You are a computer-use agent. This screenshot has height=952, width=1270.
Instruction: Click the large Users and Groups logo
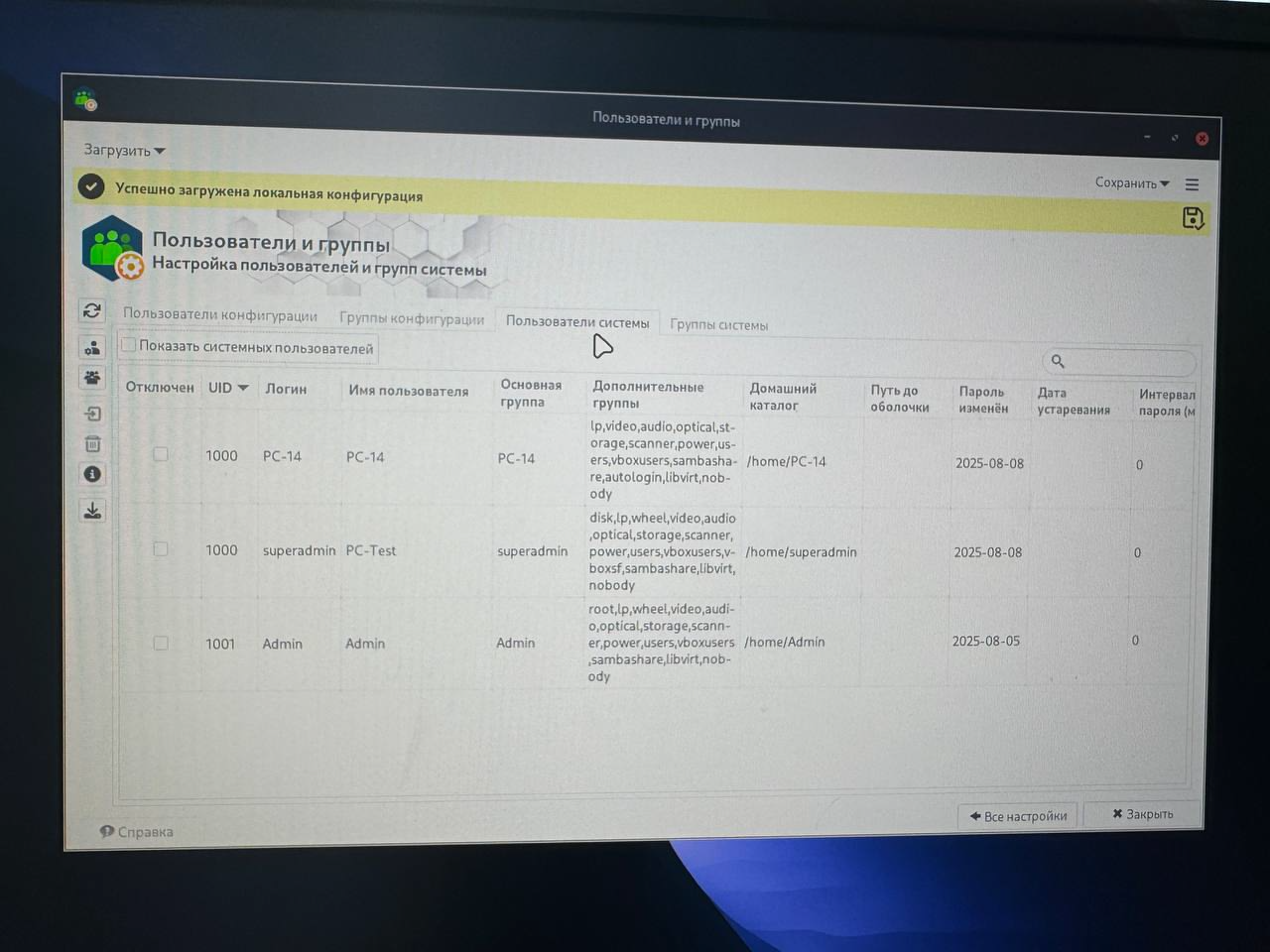pos(113,249)
